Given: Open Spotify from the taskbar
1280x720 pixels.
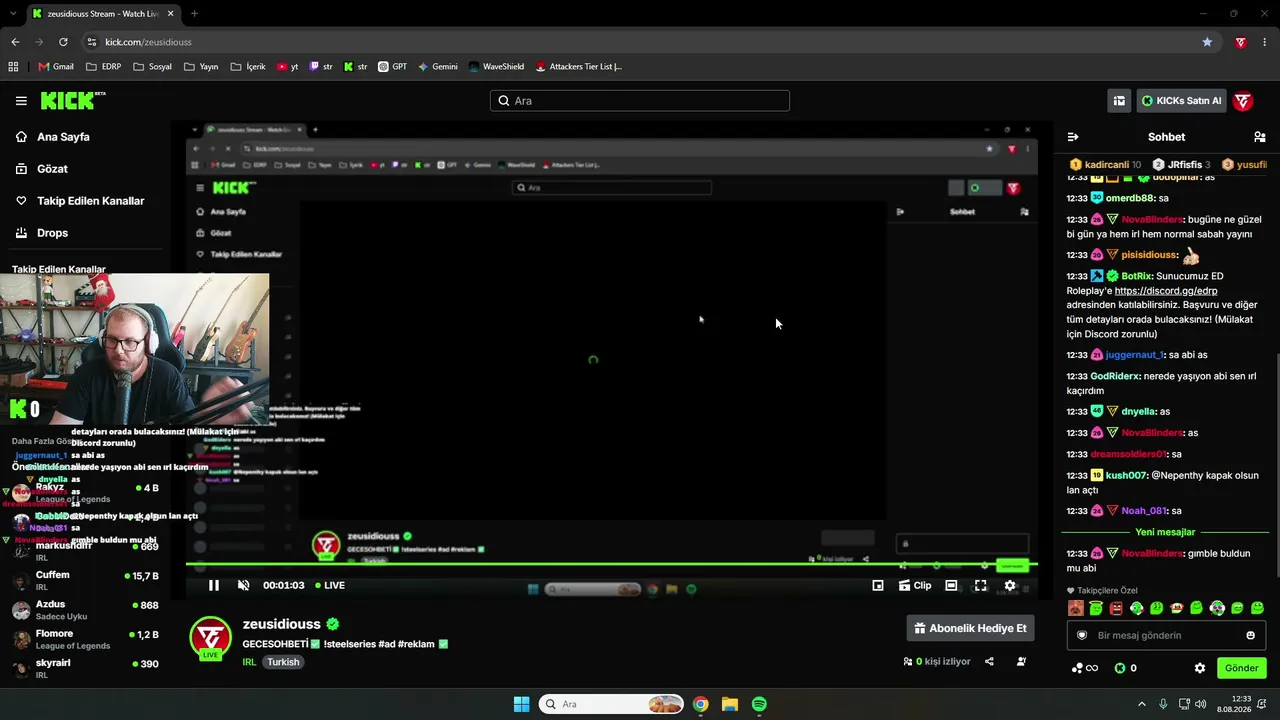Looking at the screenshot, I should tap(759, 704).
